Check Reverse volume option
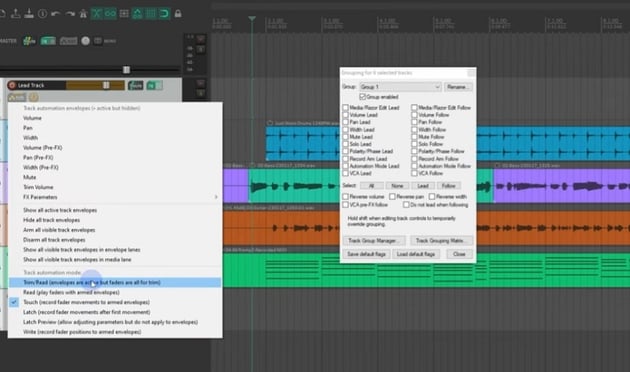Screen dimensions: 630x372 (x=346, y=197)
